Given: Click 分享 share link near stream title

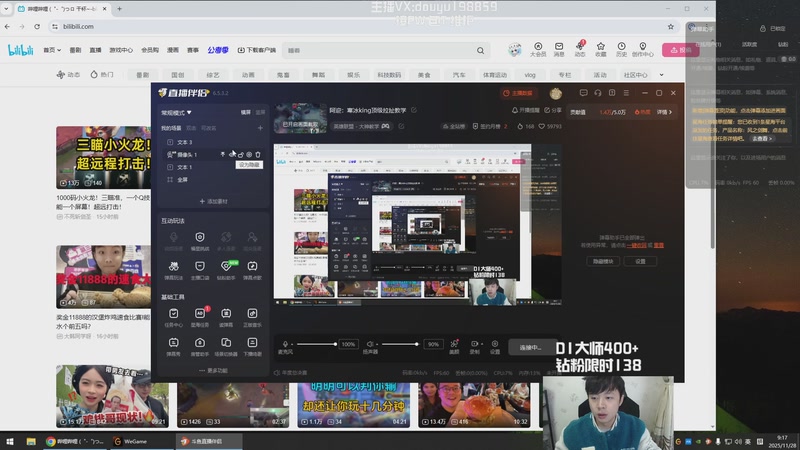Looking at the screenshot, I should [x=553, y=110].
